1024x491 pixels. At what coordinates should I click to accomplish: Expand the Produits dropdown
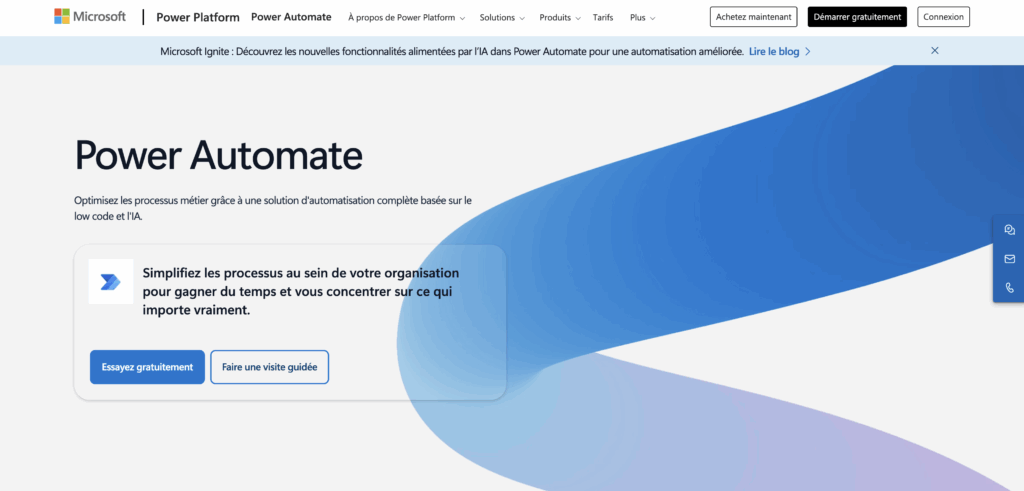pos(560,18)
